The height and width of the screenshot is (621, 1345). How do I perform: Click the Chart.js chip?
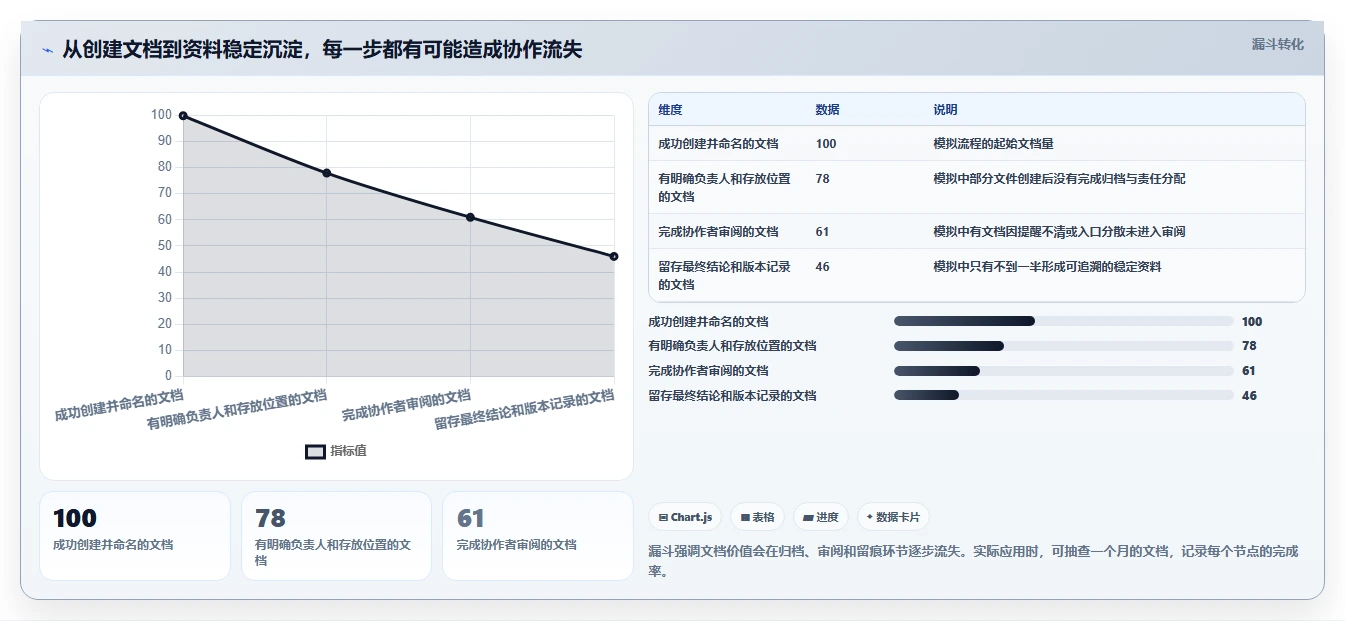(x=686, y=517)
